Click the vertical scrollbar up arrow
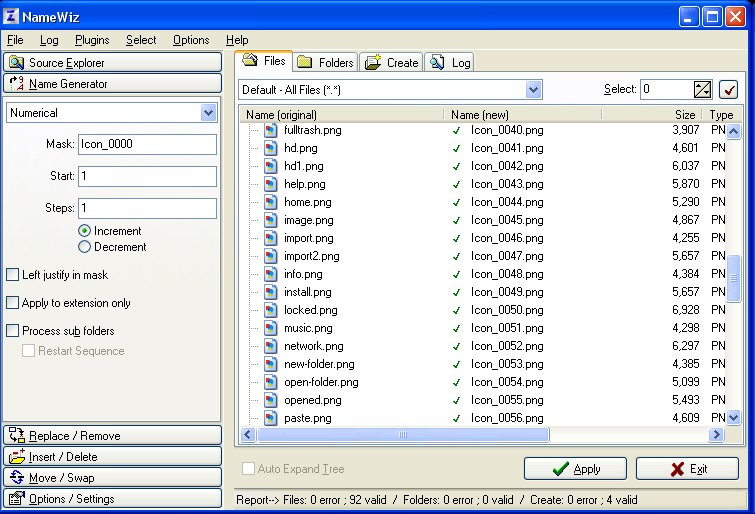 tap(733, 131)
